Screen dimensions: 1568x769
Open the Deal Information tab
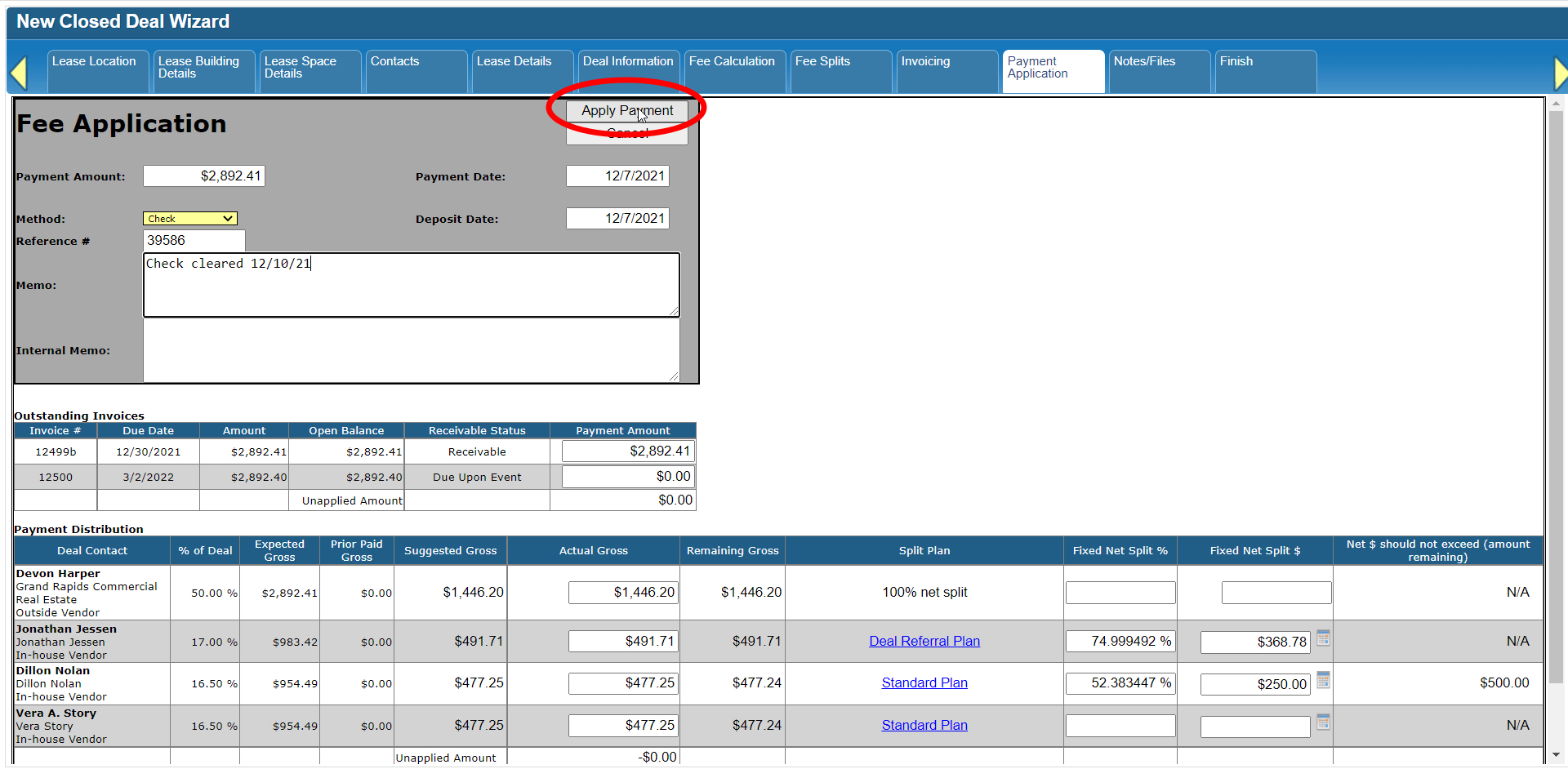coord(628,62)
